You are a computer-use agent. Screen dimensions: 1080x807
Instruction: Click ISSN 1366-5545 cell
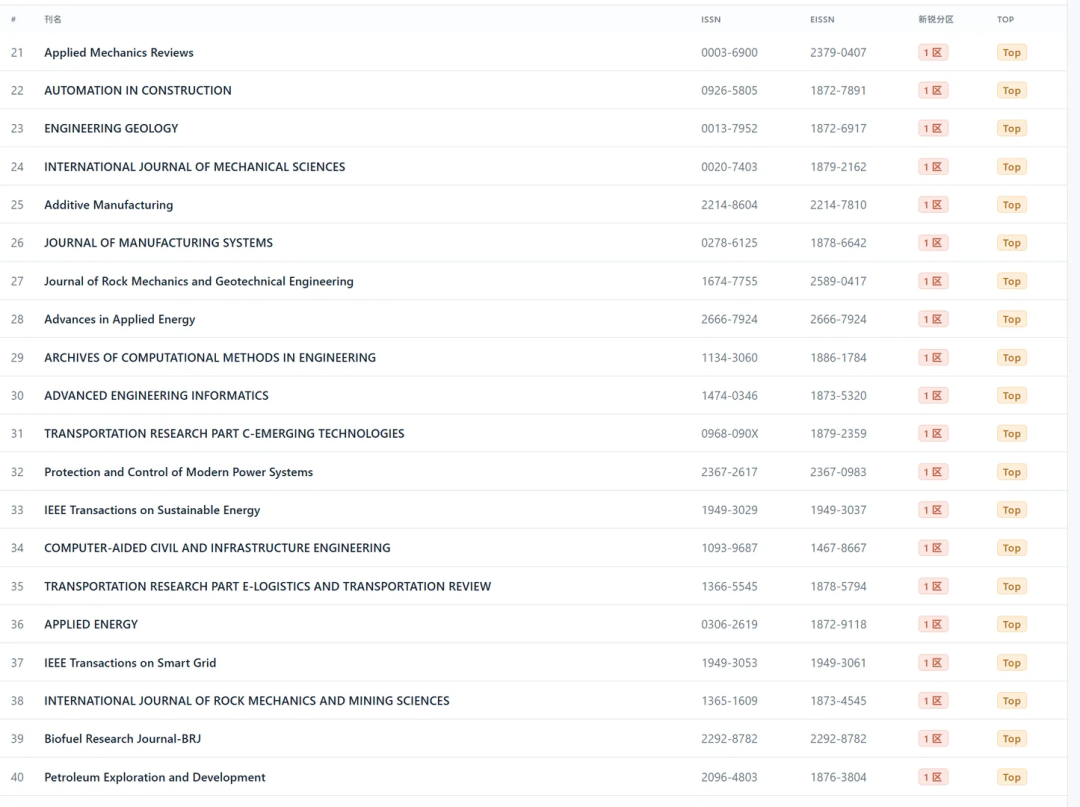(x=729, y=586)
